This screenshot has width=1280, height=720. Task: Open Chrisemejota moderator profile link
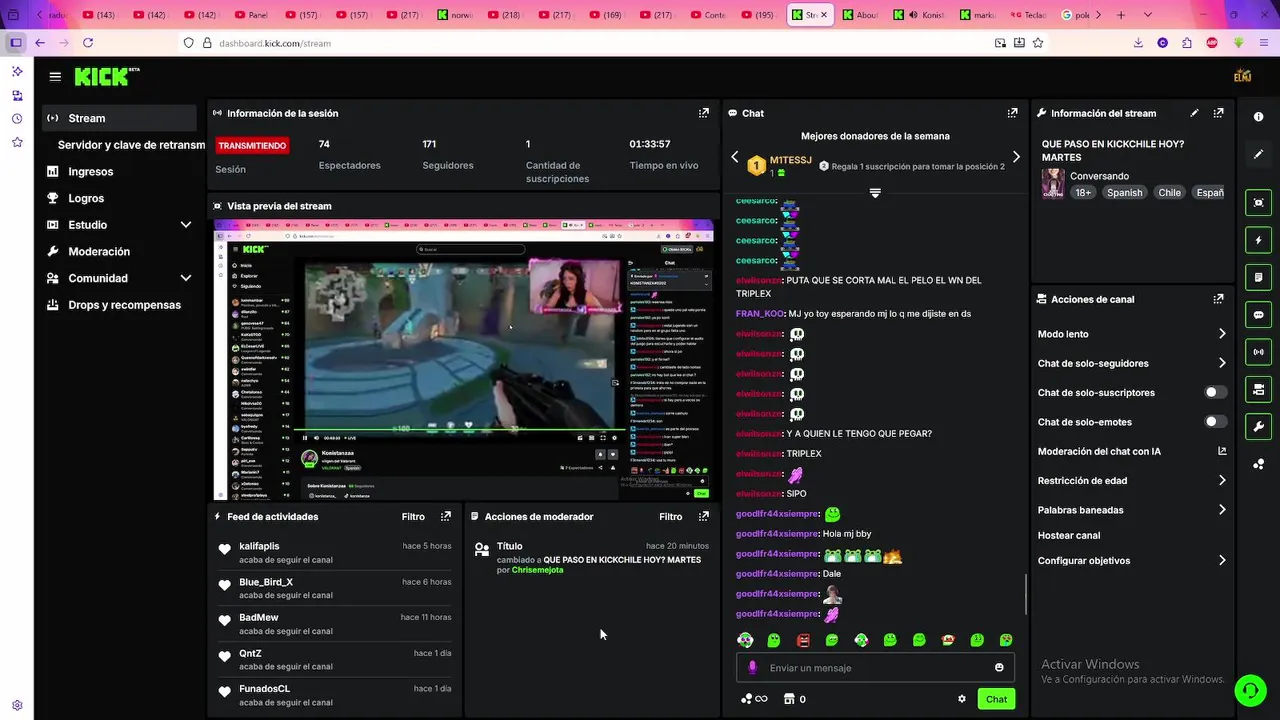[x=537, y=570]
